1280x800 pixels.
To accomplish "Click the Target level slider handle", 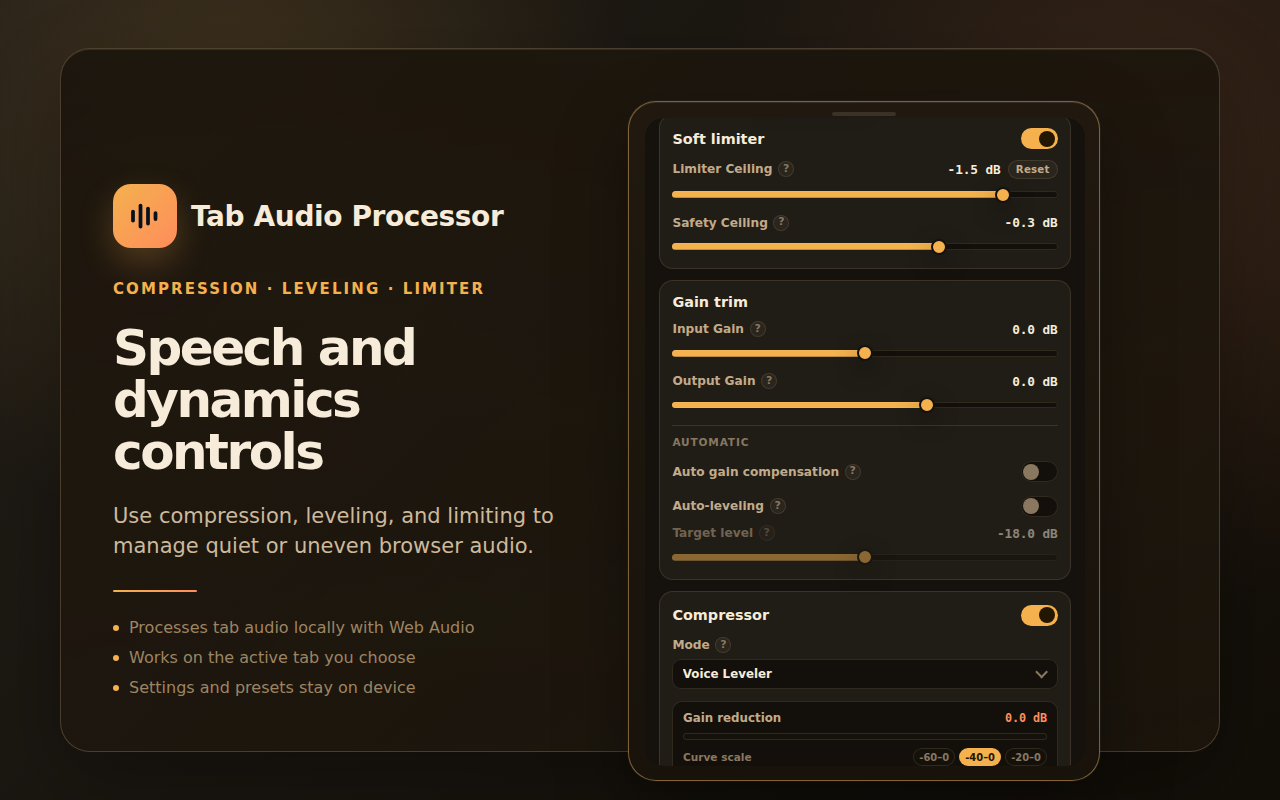I will coord(865,557).
